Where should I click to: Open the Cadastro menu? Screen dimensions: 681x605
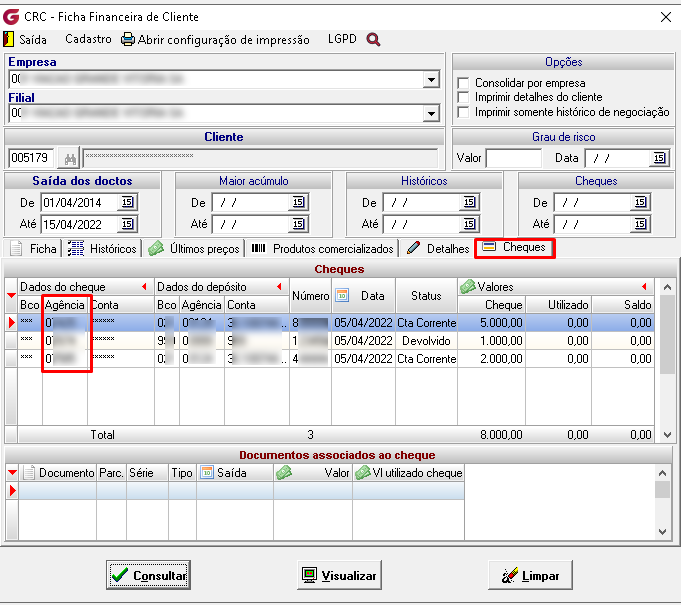(x=88, y=39)
